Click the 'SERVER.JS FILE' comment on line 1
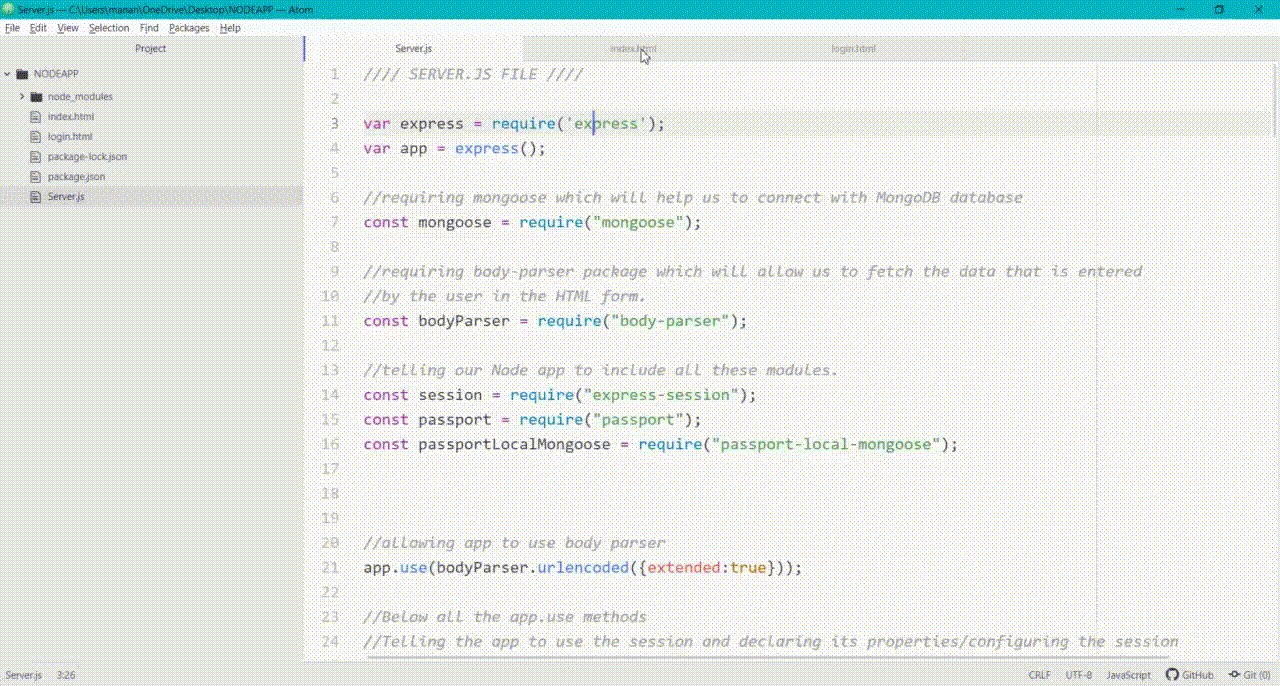The width and height of the screenshot is (1280, 686). point(473,74)
